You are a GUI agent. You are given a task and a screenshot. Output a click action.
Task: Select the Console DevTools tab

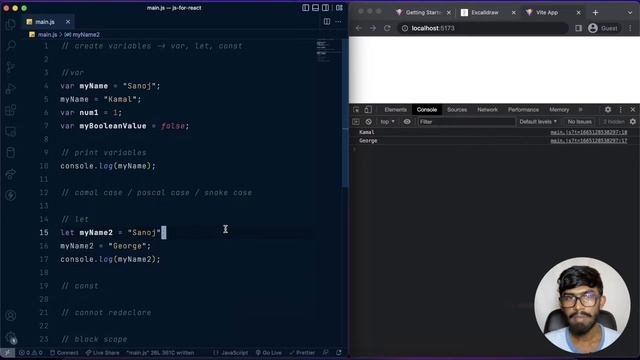pos(427,110)
